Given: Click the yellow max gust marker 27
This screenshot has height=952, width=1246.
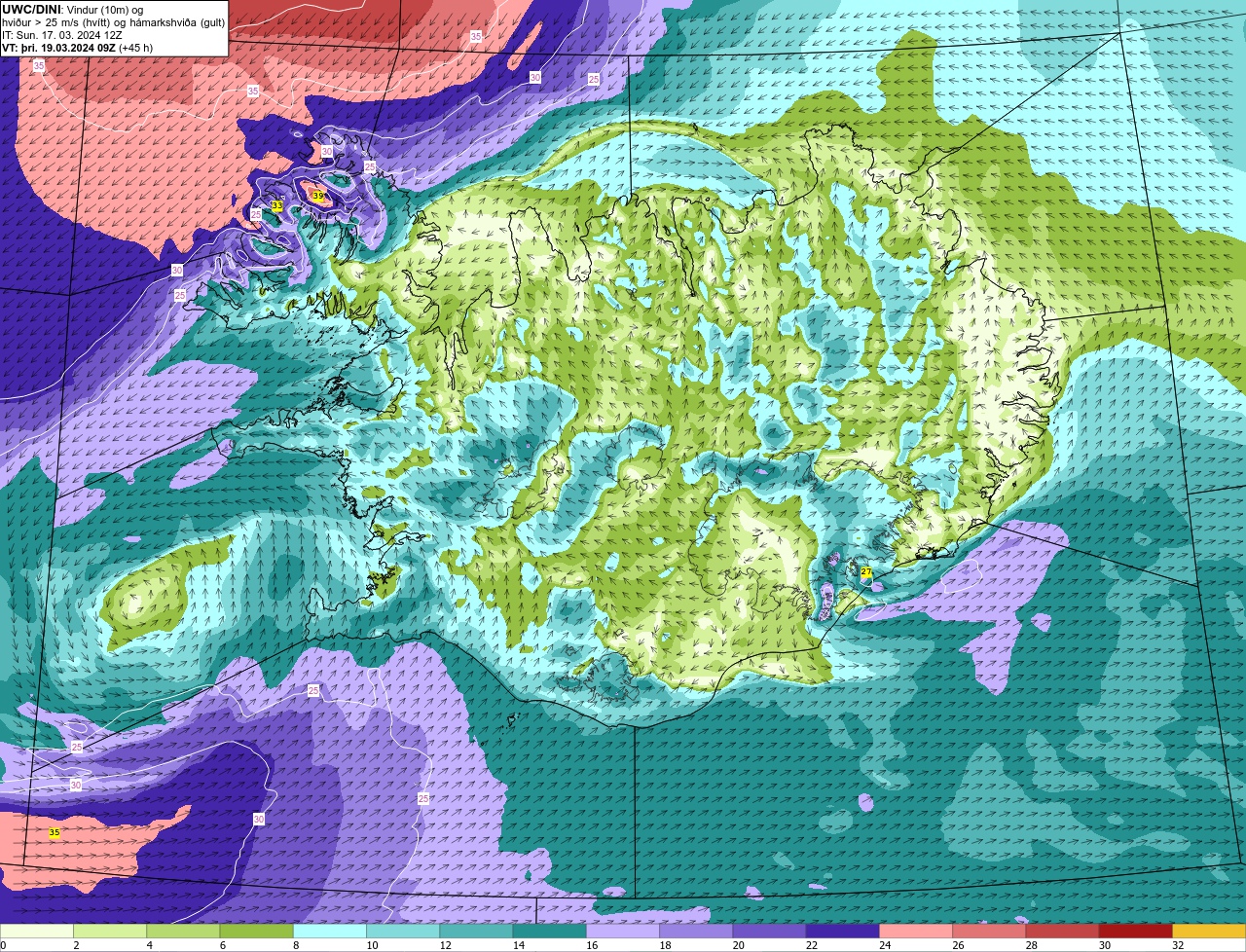Looking at the screenshot, I should pyautogui.click(x=866, y=572).
